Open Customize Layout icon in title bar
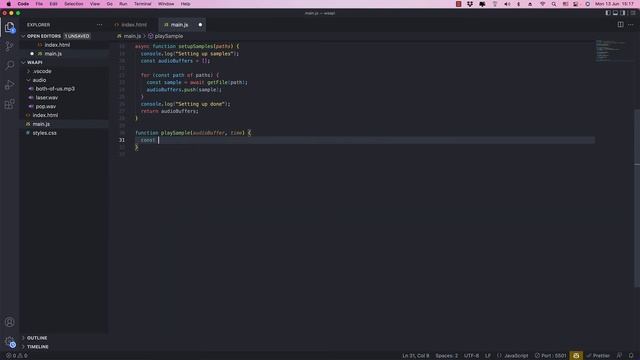 [x=633, y=13]
